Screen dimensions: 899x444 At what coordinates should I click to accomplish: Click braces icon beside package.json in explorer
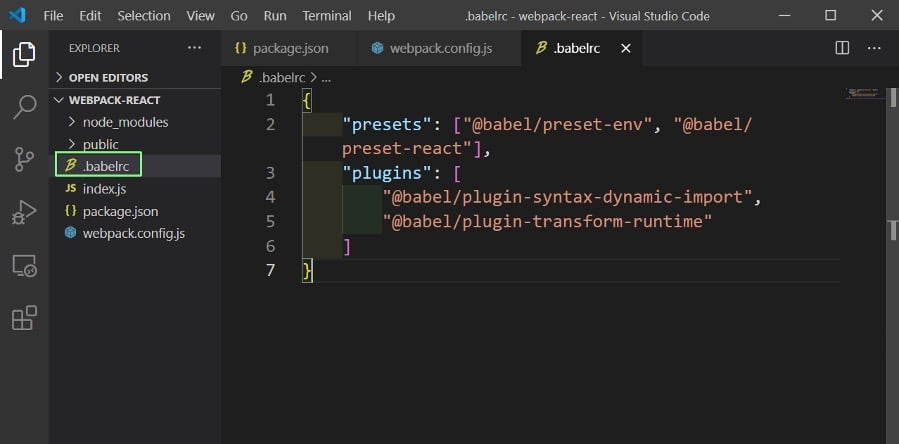71,211
